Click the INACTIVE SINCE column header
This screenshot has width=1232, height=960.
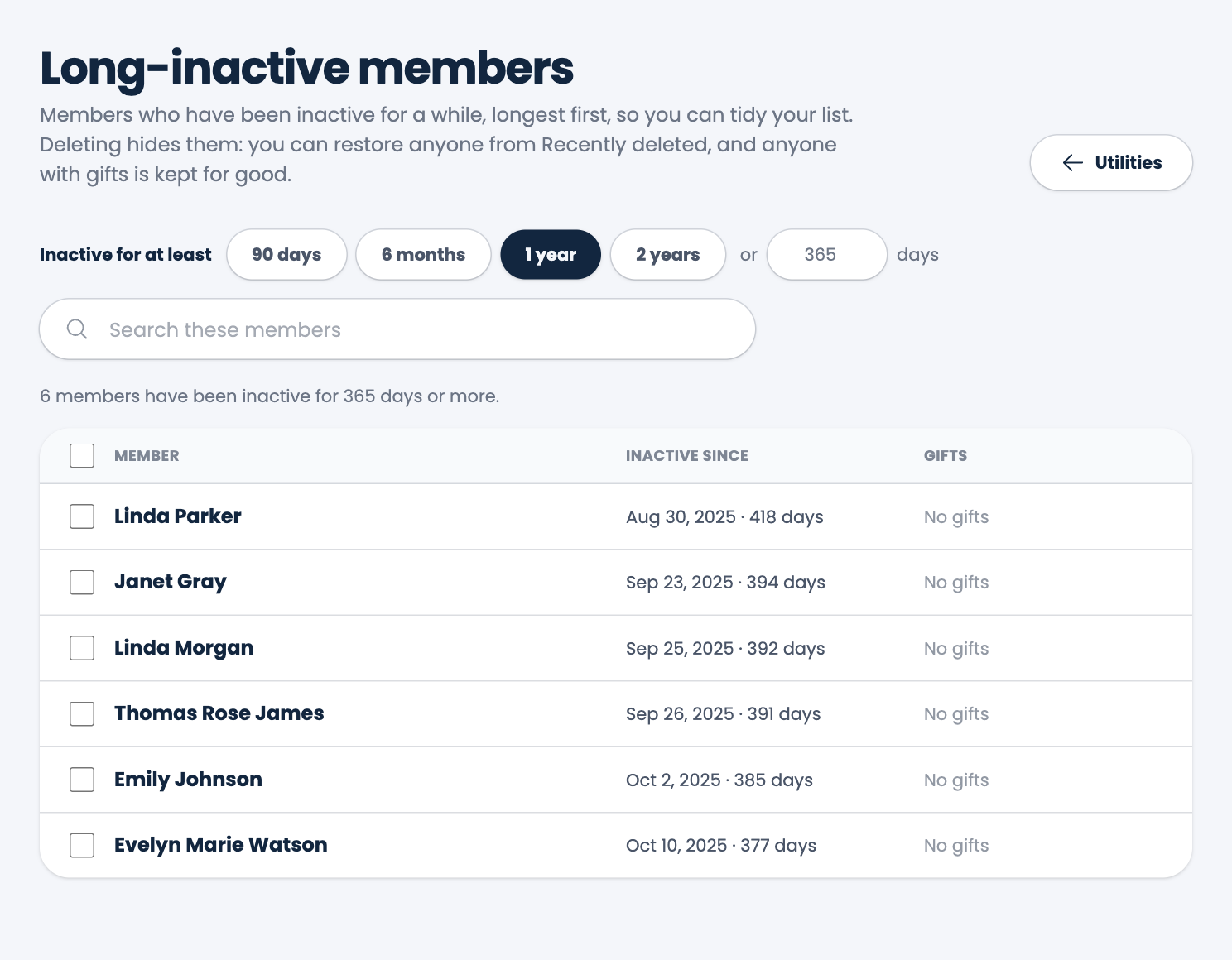(687, 456)
